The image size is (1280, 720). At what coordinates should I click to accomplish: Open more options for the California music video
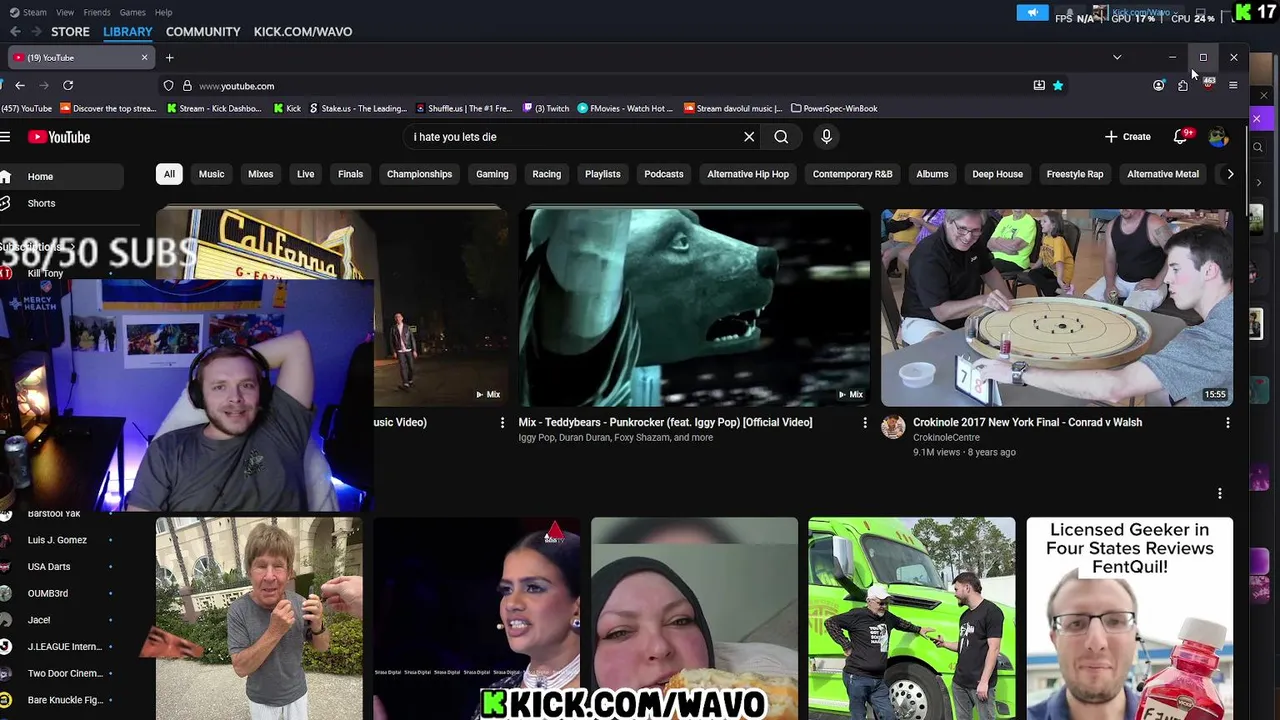(x=502, y=423)
